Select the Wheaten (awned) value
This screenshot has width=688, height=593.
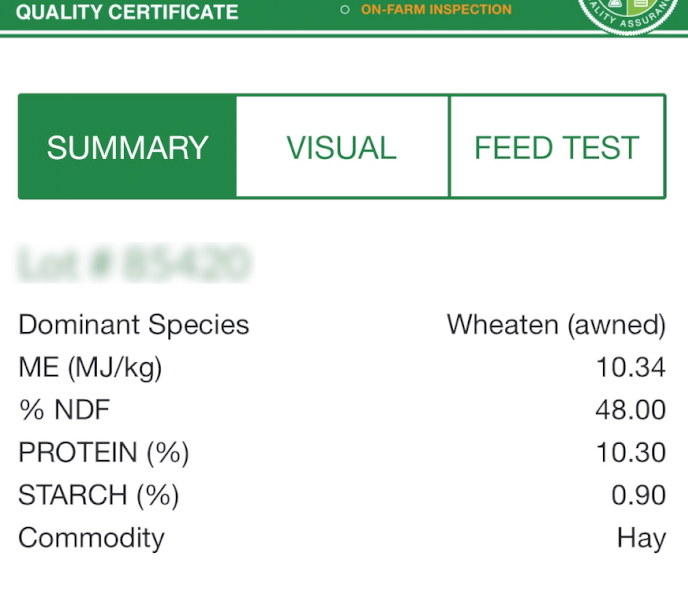(556, 325)
